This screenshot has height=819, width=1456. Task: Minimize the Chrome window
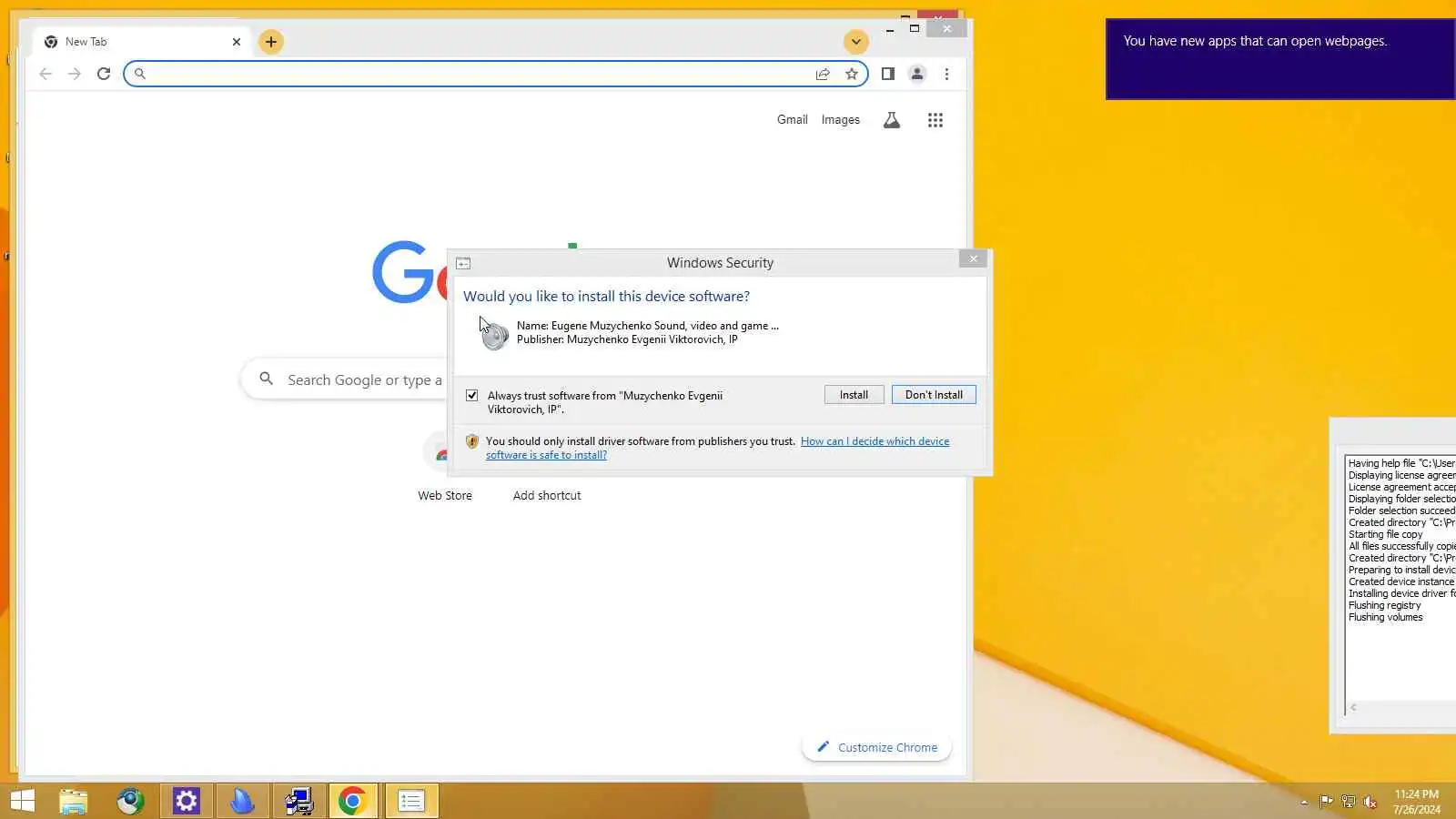(890, 29)
